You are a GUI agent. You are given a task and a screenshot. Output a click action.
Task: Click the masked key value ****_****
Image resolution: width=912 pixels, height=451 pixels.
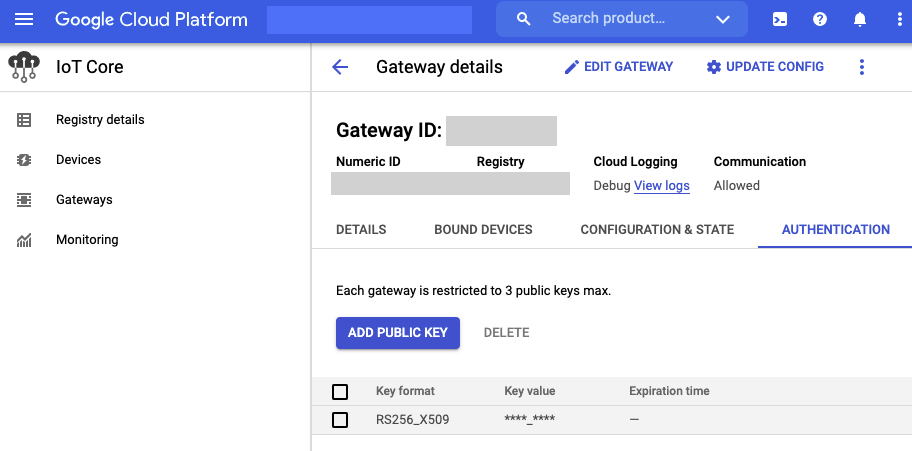coord(530,420)
